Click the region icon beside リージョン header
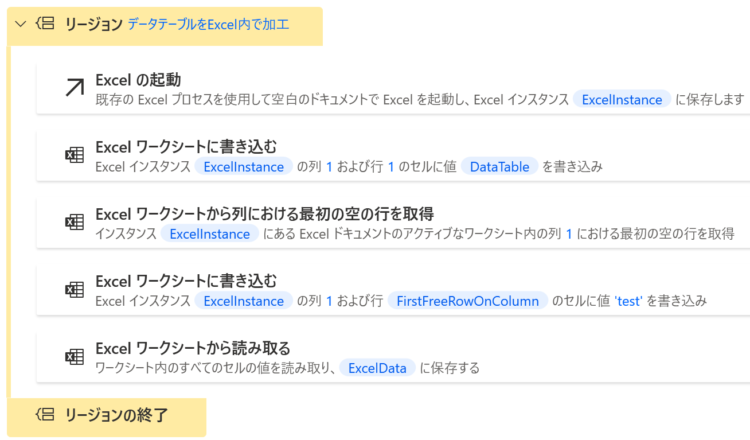The height and width of the screenshot is (440, 750). pos(45,23)
